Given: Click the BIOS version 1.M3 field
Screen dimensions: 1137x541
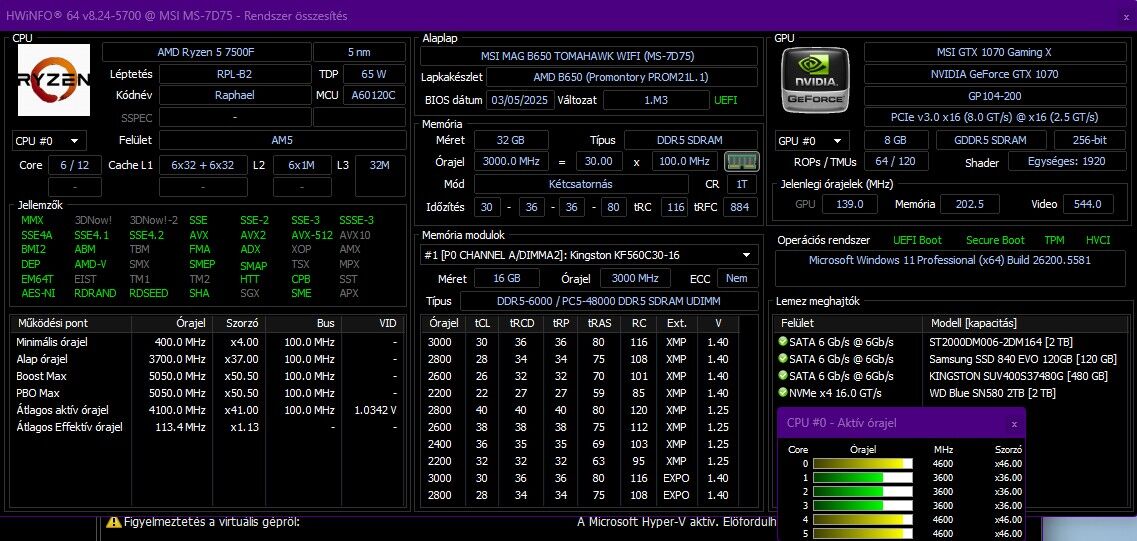Looking at the screenshot, I should point(656,100).
